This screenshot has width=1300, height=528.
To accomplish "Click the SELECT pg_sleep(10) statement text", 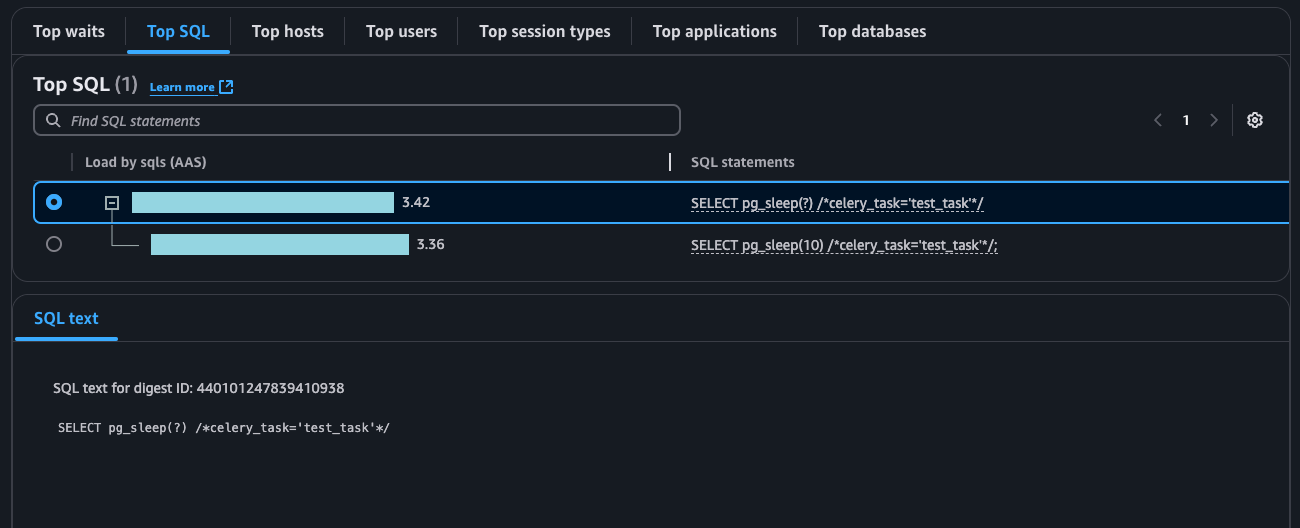I will [x=844, y=245].
